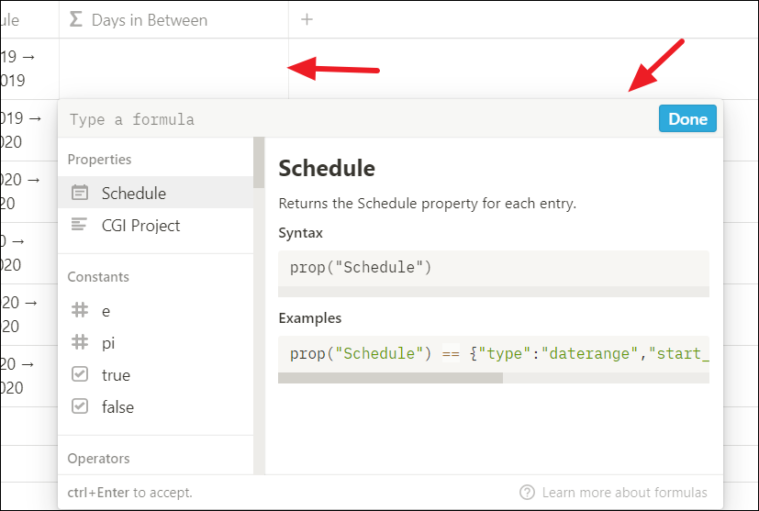Viewport: 759px width, 511px height.
Task: Click the hash icon next to e constant
Action: click(80, 310)
